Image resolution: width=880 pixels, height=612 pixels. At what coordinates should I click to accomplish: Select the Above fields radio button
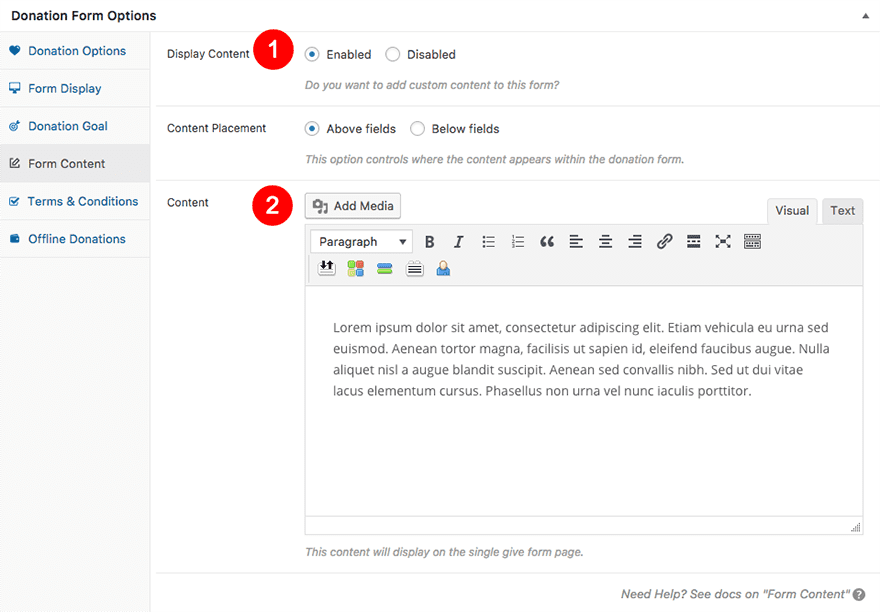[313, 129]
